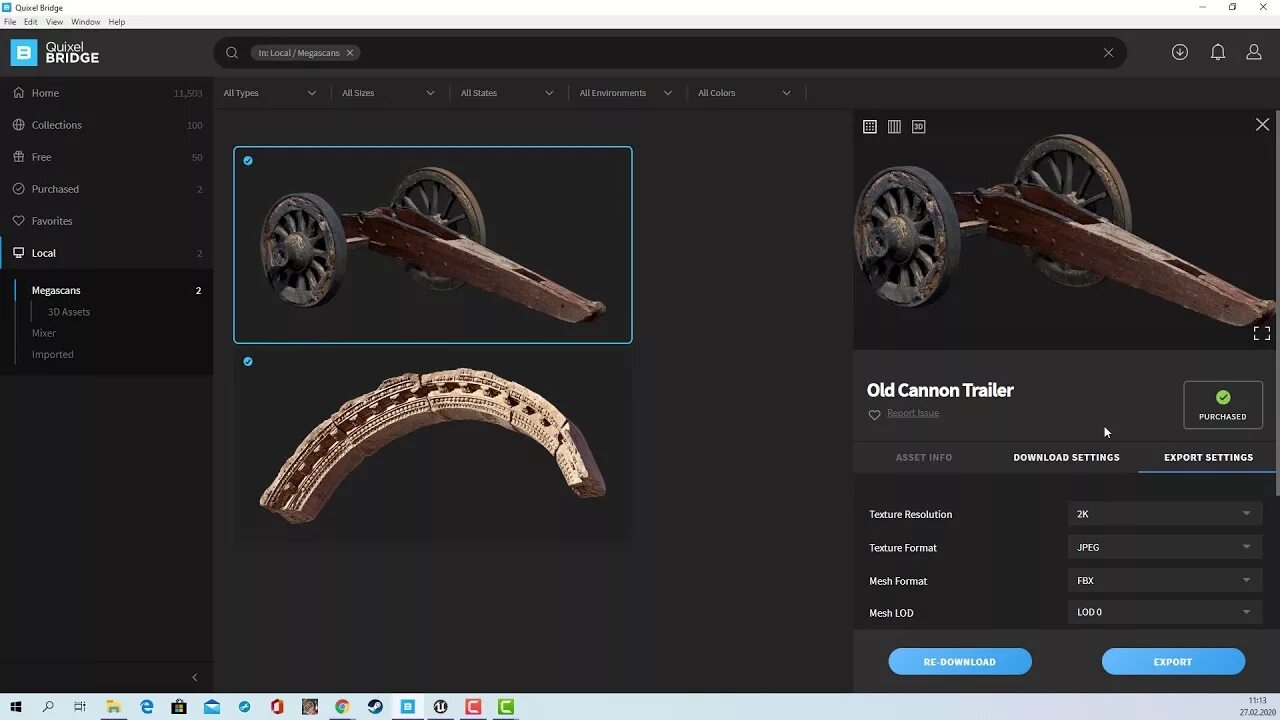Screen dimensions: 1280x720
Task: Click the Purchased status button
Action: [x=1223, y=405]
